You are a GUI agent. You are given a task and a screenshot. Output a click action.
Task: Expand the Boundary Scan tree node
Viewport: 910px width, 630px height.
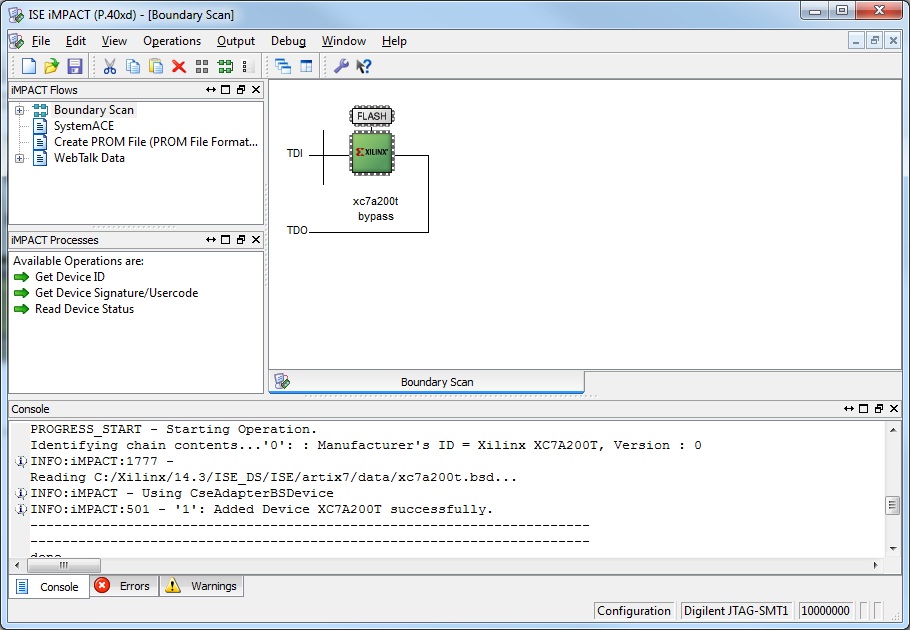pyautogui.click(x=19, y=110)
